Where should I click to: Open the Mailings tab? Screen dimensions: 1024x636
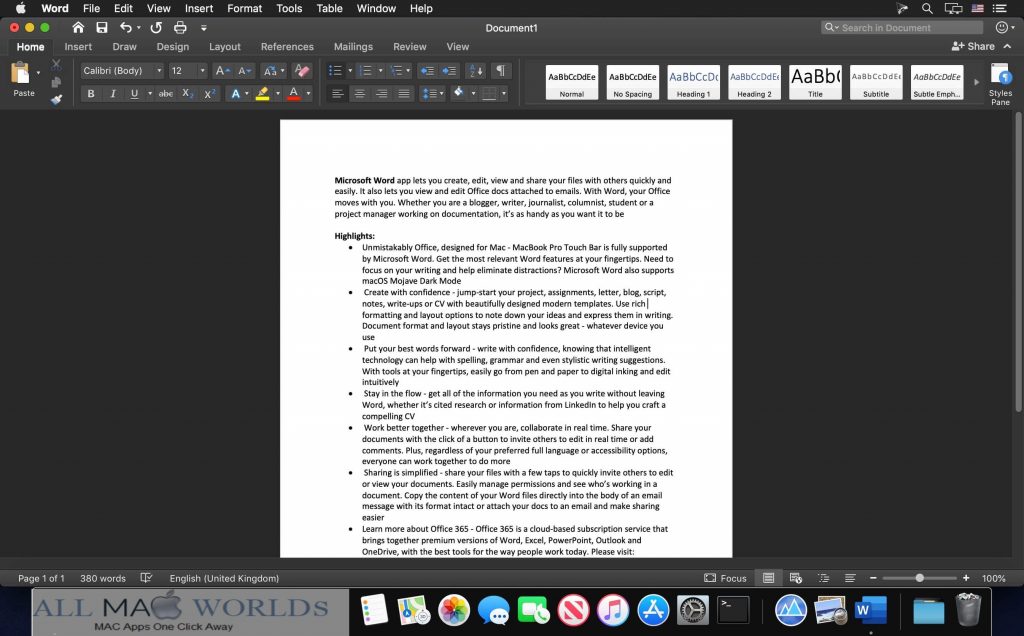pyautogui.click(x=353, y=46)
